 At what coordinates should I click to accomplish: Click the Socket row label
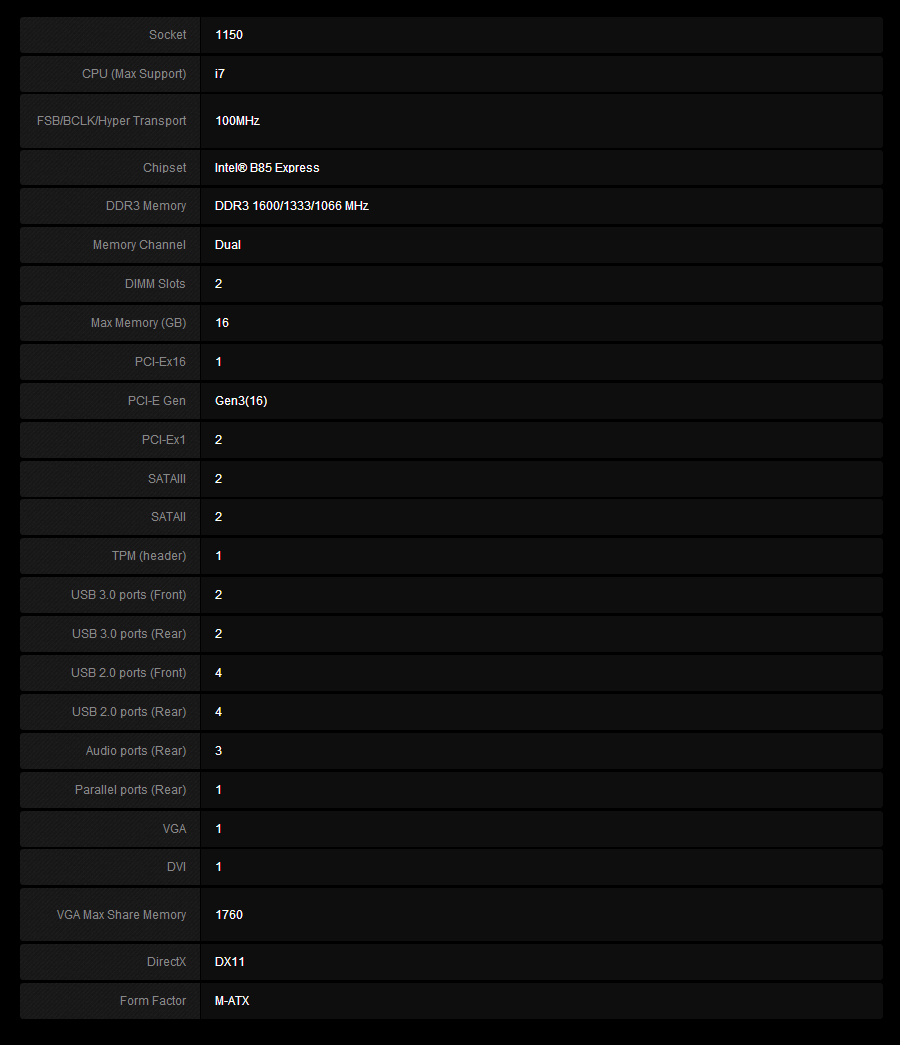[167, 35]
